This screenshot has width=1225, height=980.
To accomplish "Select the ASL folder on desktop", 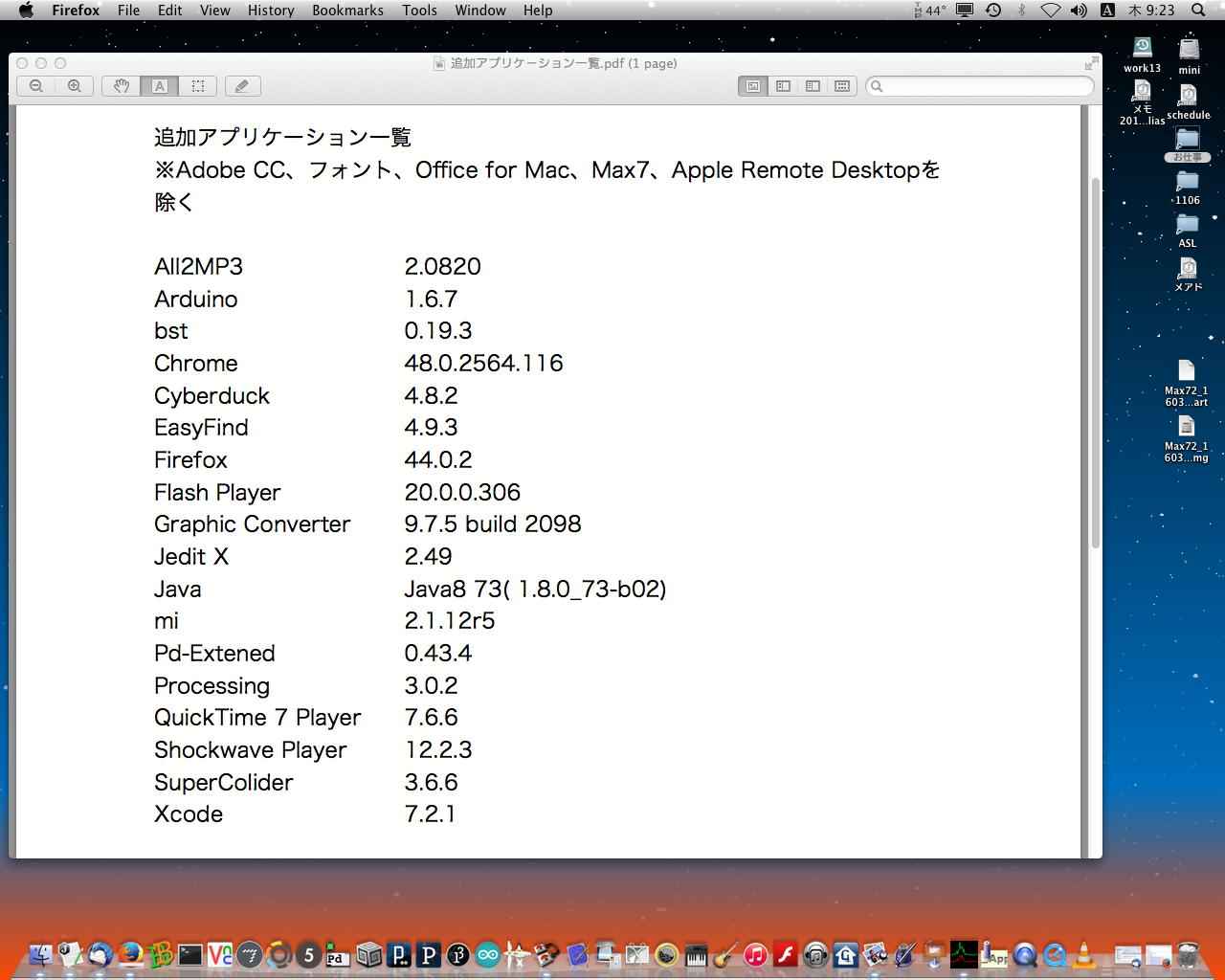I will tap(1188, 231).
